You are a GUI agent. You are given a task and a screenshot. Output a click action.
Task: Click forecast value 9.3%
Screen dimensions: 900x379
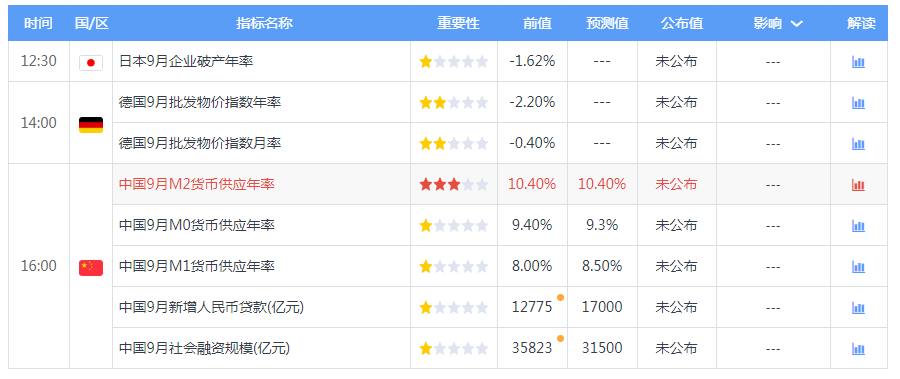[602, 225]
